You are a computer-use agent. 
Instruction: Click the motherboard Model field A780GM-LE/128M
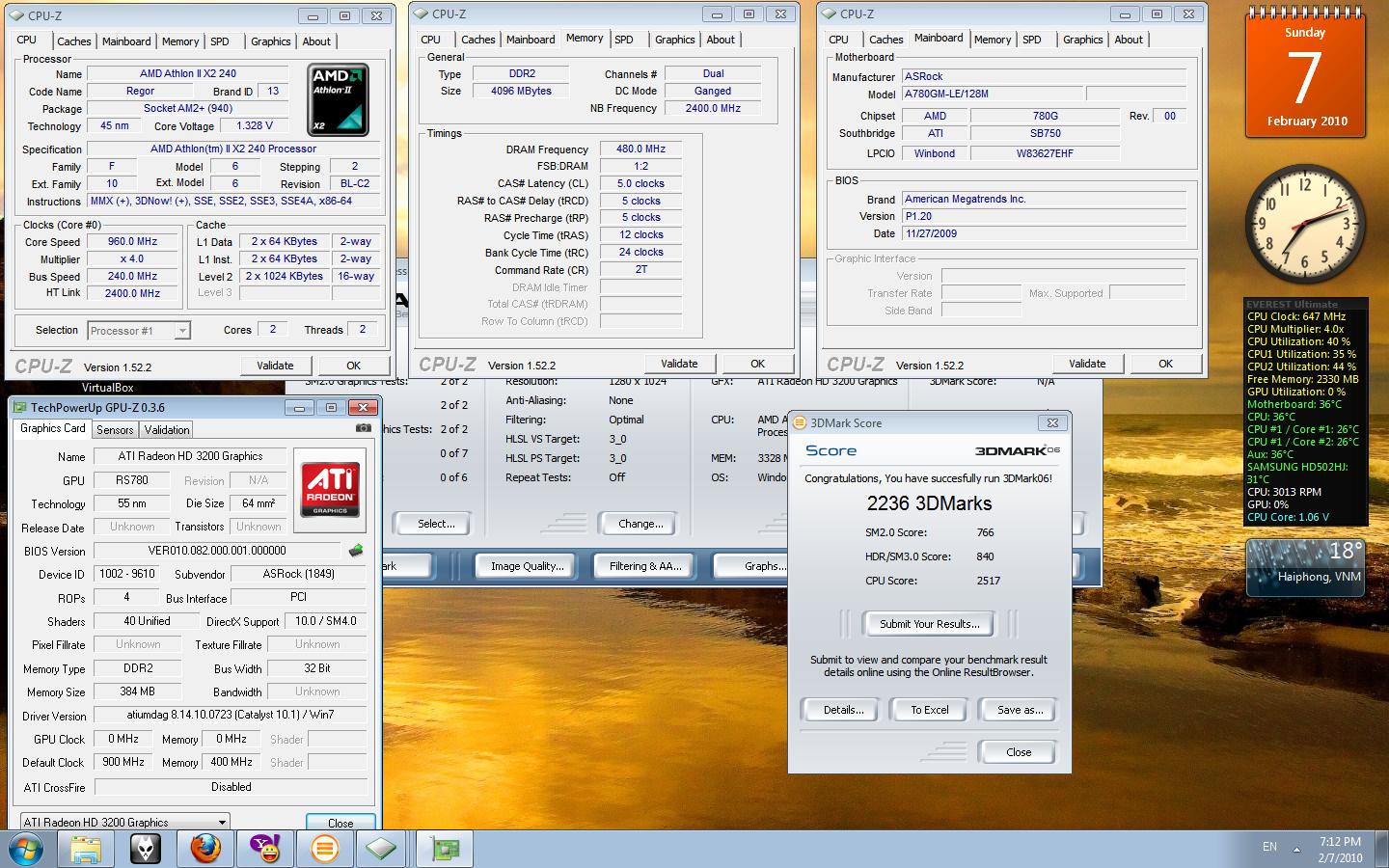point(993,94)
